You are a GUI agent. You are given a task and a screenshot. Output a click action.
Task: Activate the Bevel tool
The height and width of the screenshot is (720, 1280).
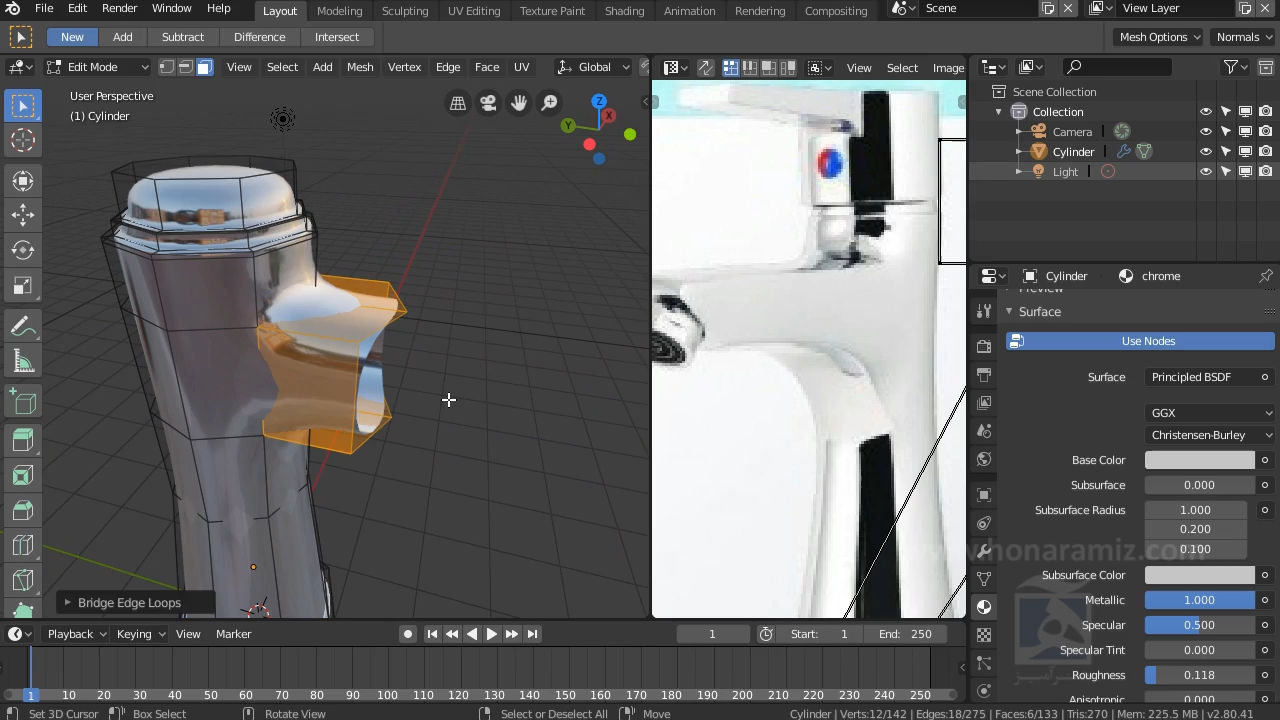(22, 511)
